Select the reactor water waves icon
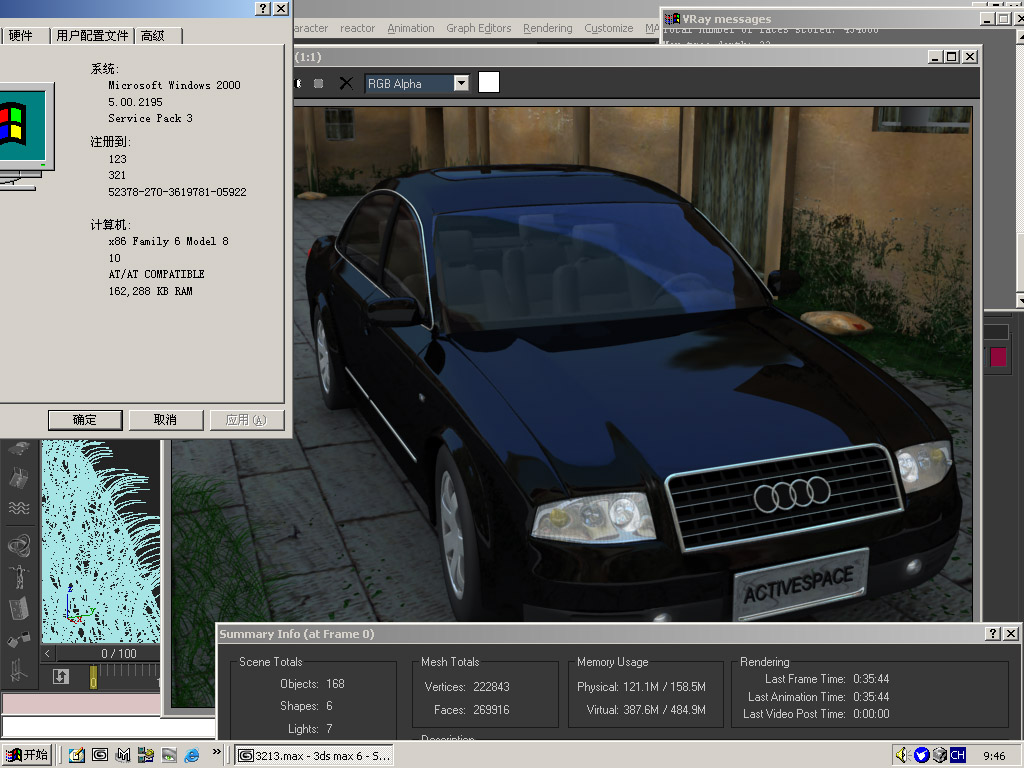Screen dimensions: 1024x768 [19, 509]
